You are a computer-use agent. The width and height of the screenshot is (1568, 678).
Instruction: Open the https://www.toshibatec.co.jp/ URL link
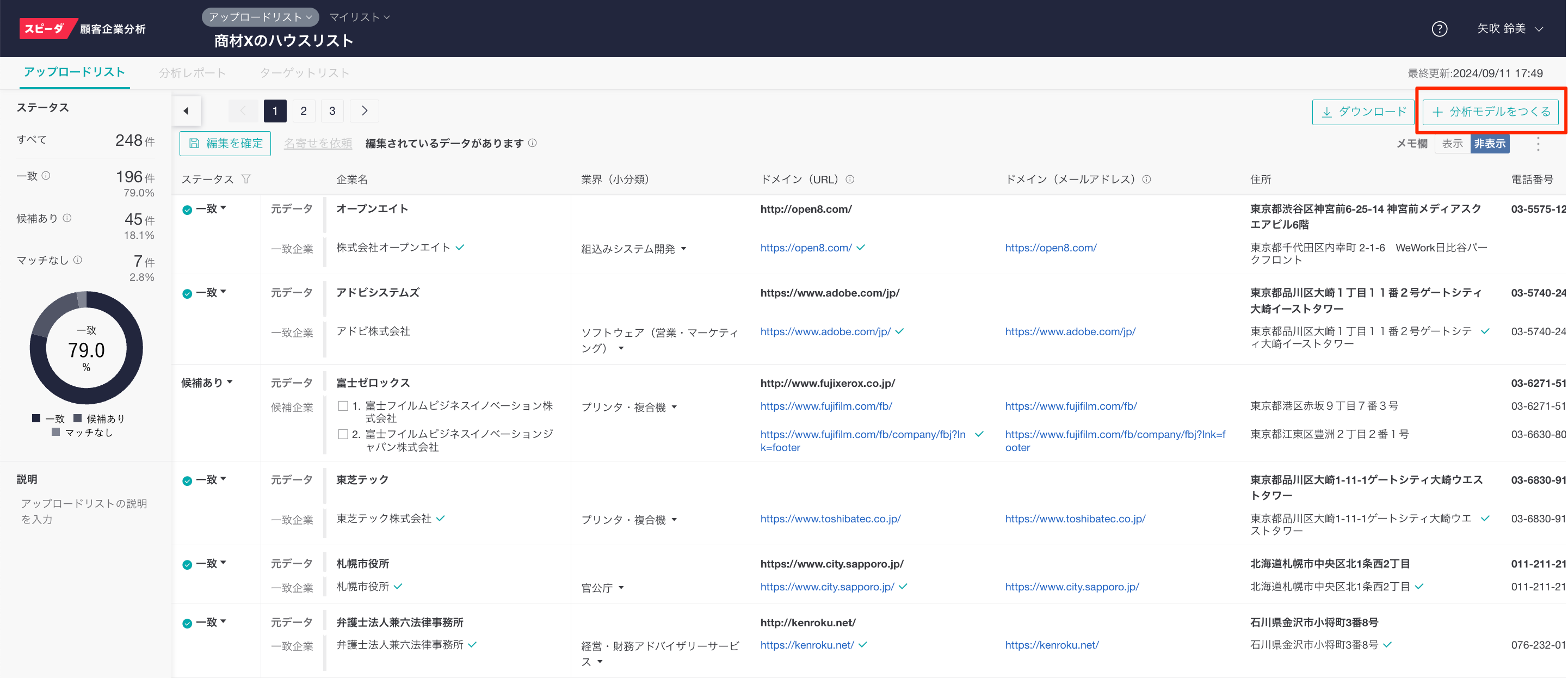(830, 519)
